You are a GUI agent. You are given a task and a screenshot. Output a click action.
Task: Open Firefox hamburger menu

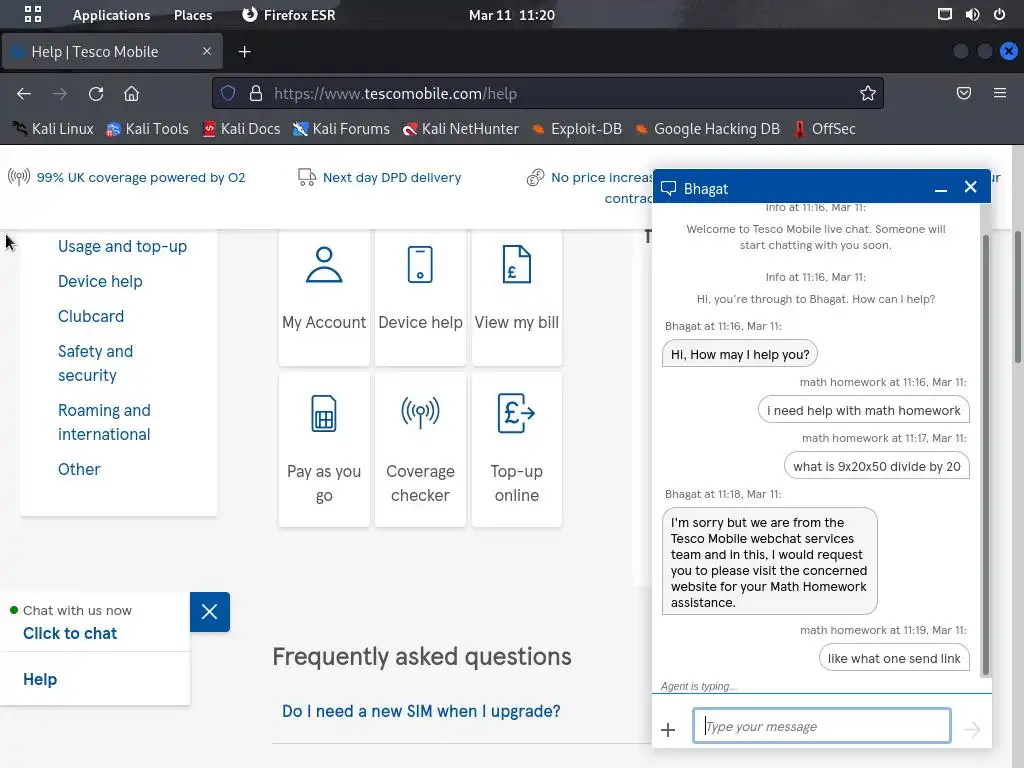coord(999,93)
